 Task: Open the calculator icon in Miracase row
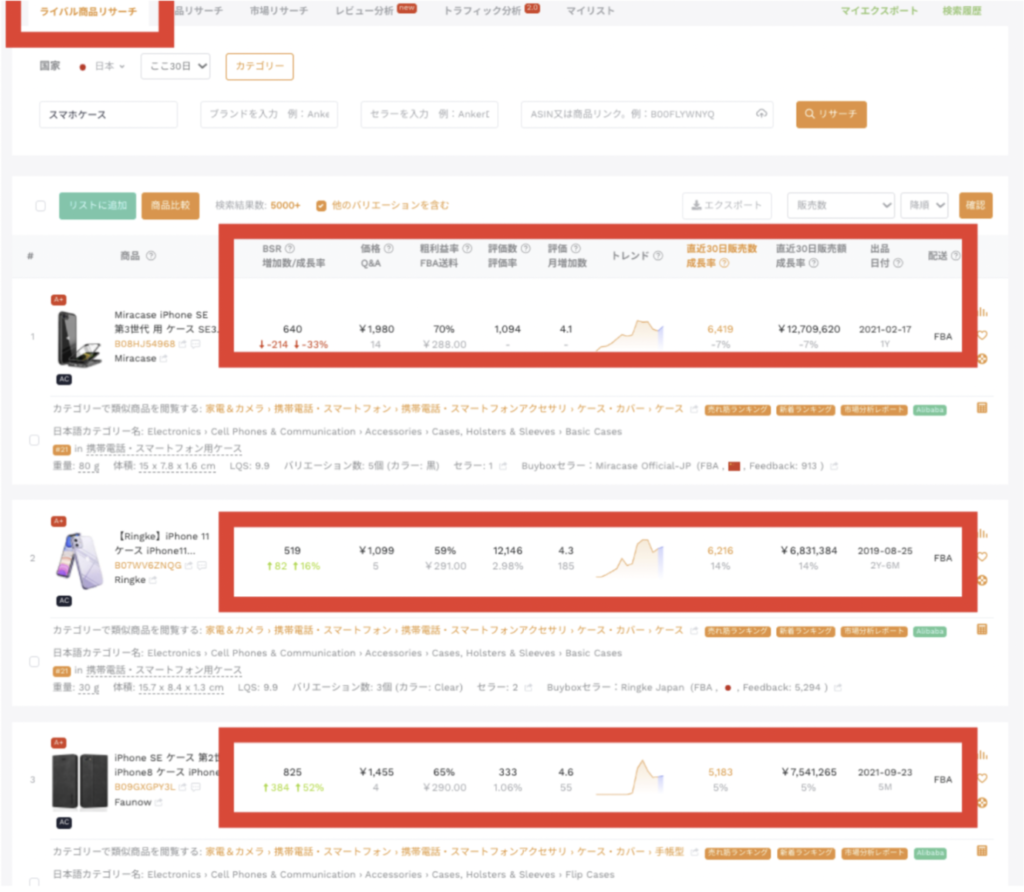(981, 408)
